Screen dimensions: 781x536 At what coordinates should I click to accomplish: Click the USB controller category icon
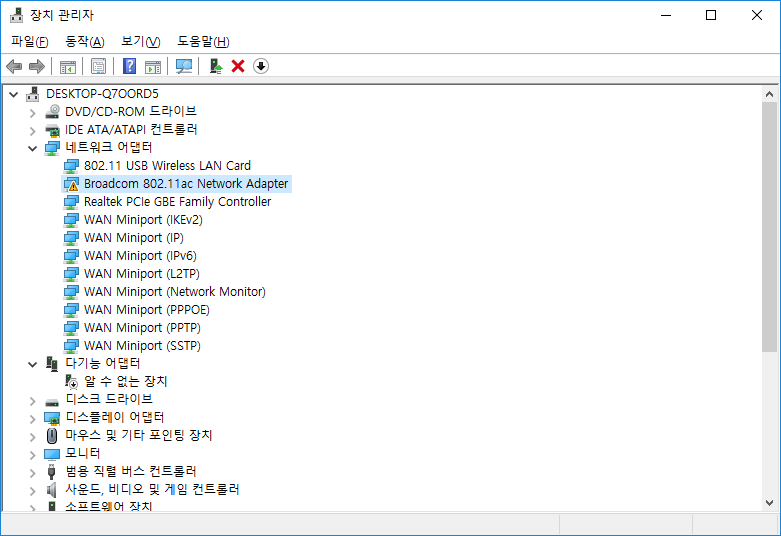tap(51, 471)
